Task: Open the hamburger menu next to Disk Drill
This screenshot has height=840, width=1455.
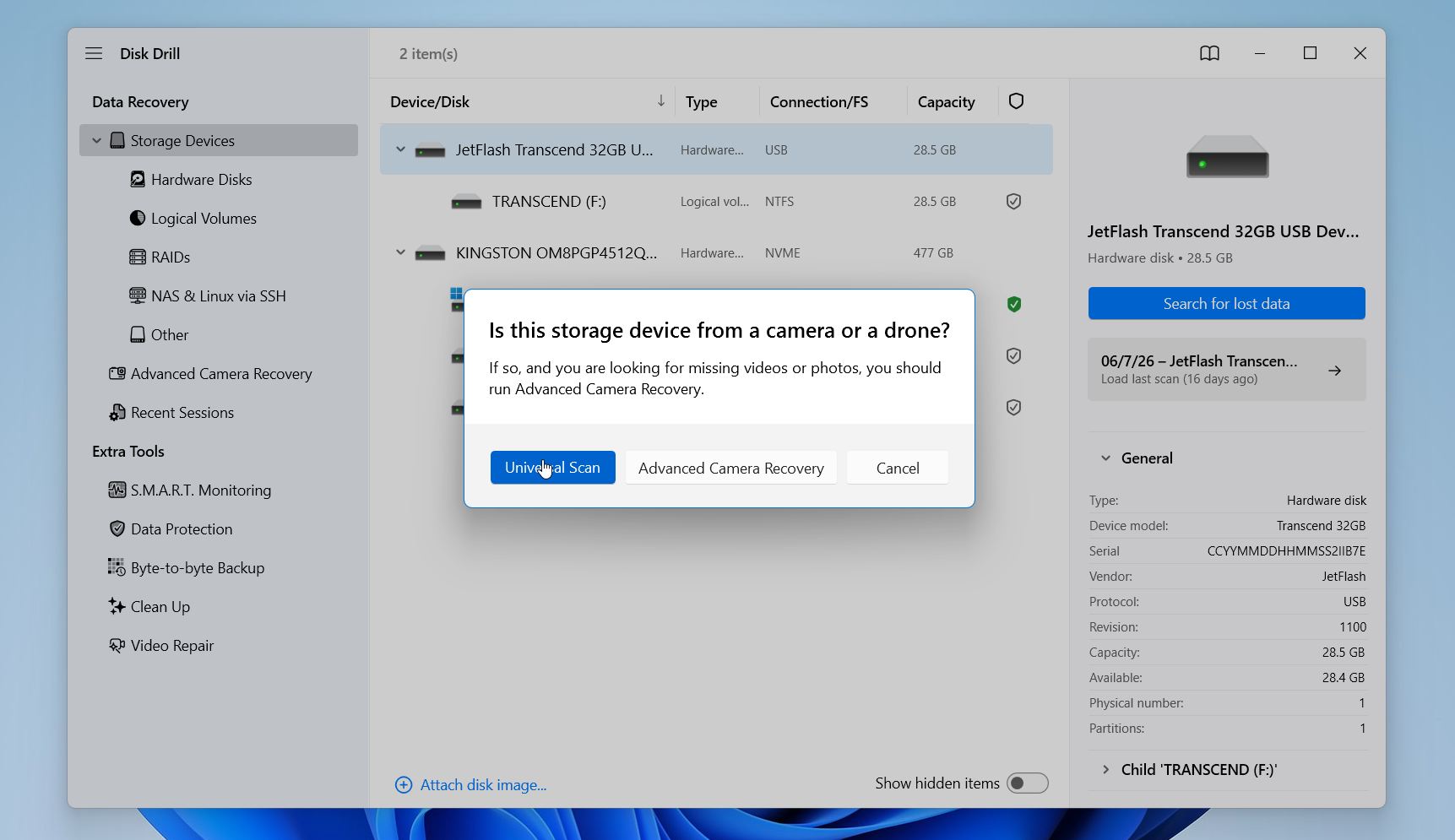Action: [x=94, y=53]
